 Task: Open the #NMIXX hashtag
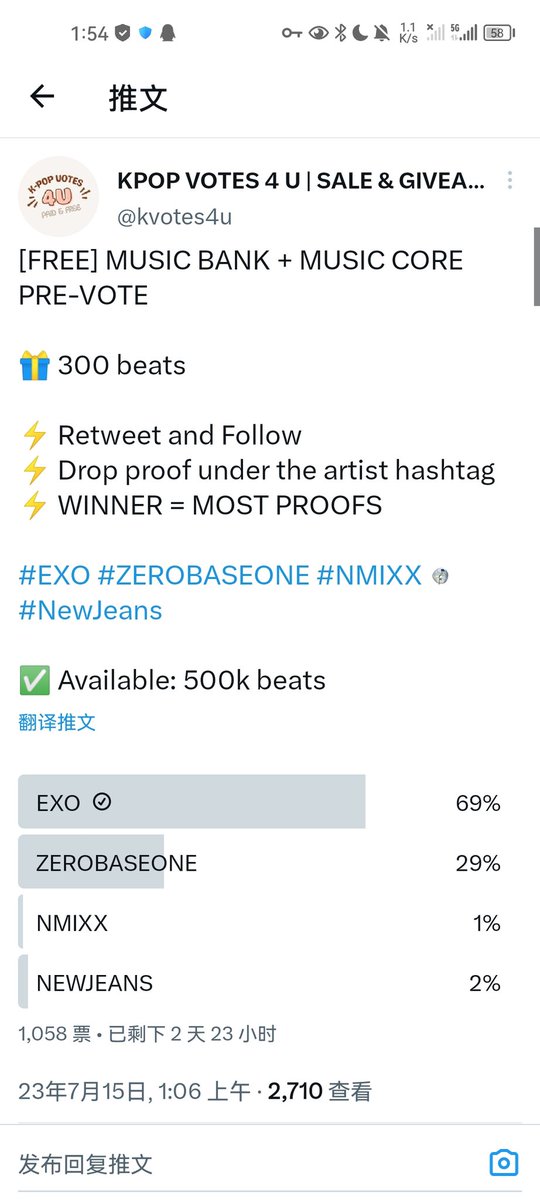pyautogui.click(x=368, y=575)
